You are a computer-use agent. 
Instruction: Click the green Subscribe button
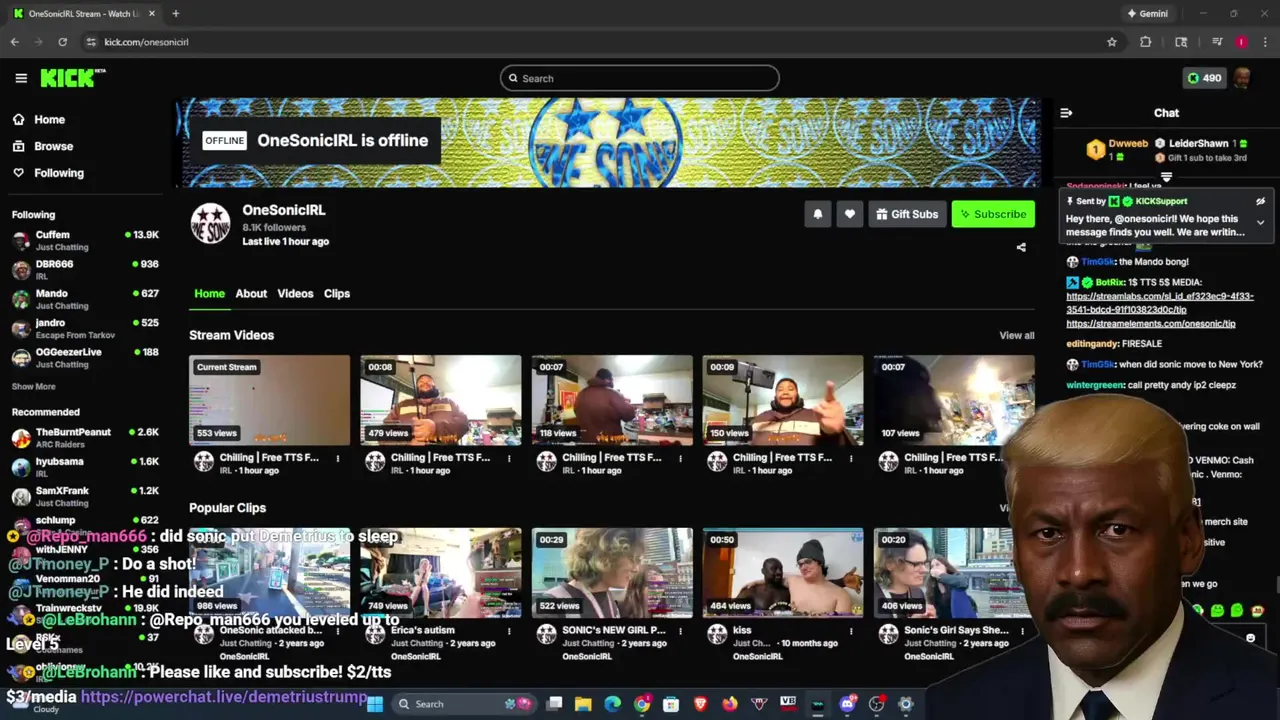pyautogui.click(x=993, y=214)
